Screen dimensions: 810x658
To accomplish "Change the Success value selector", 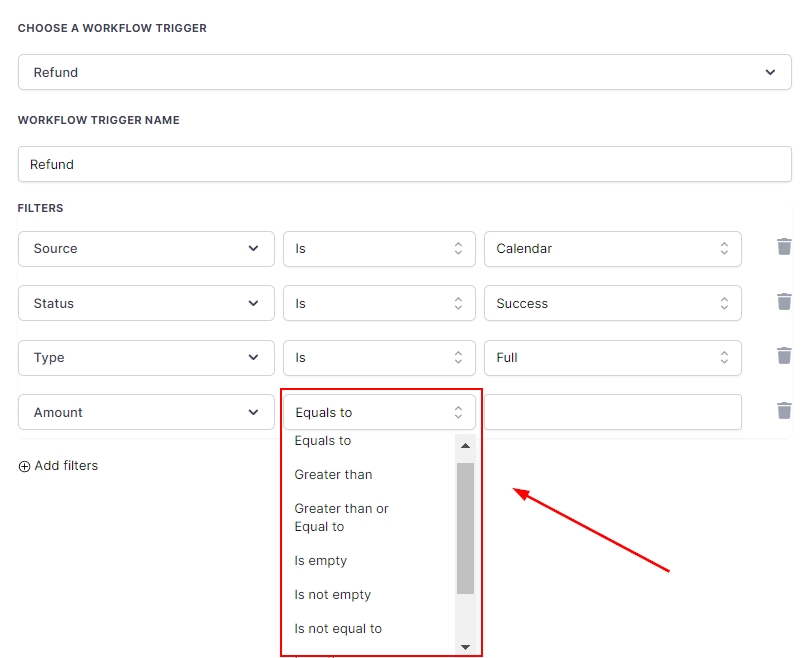I will (x=612, y=304).
